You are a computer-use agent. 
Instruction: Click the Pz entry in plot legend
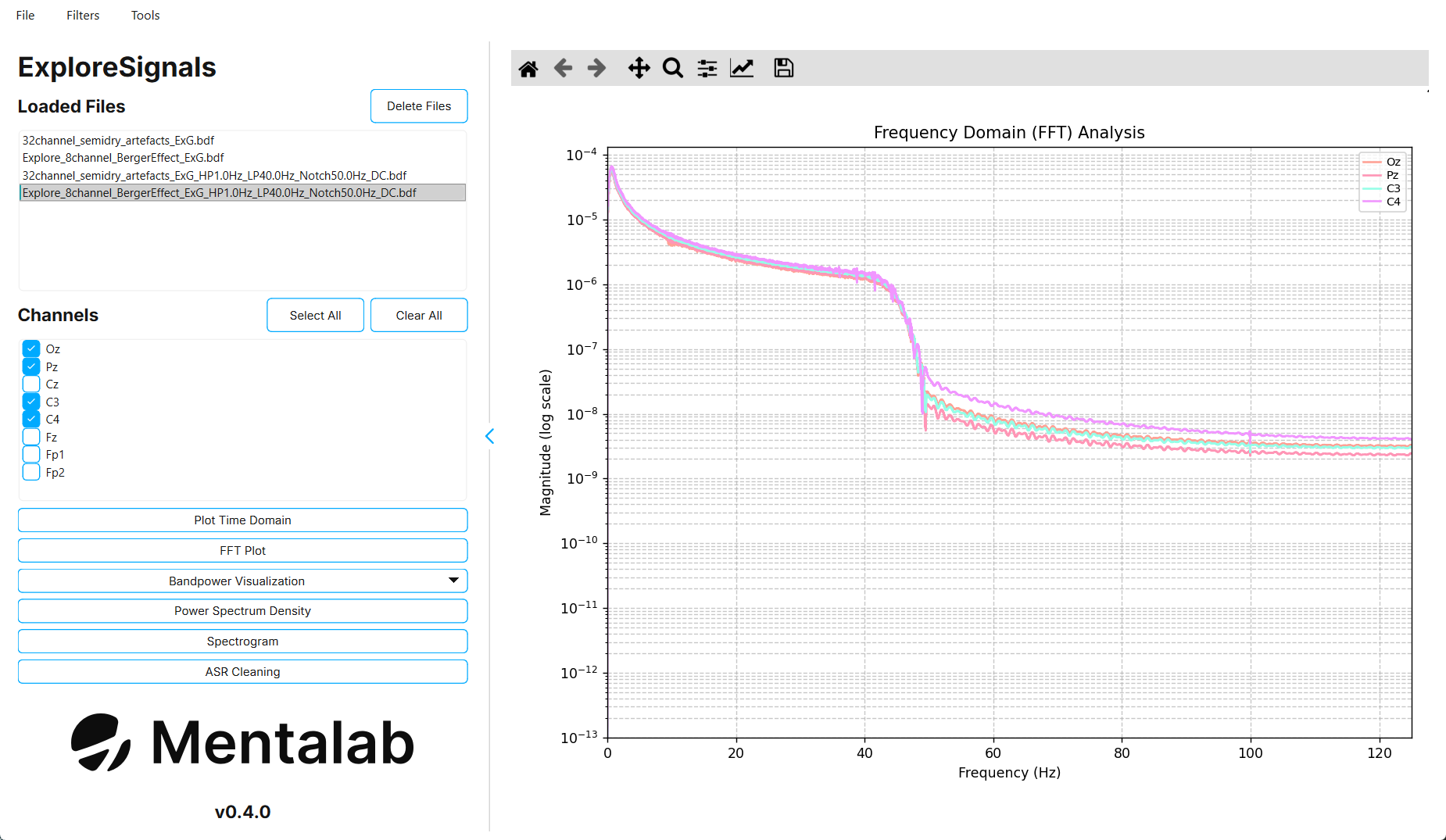(x=1382, y=175)
